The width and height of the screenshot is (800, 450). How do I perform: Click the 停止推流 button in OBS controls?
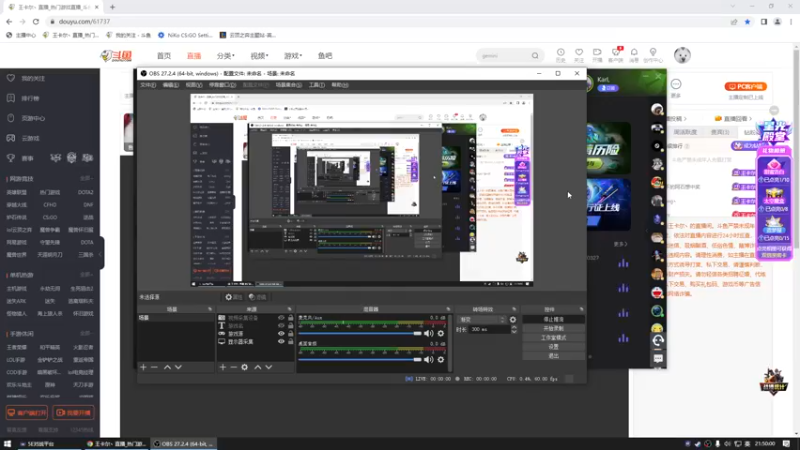click(554, 319)
